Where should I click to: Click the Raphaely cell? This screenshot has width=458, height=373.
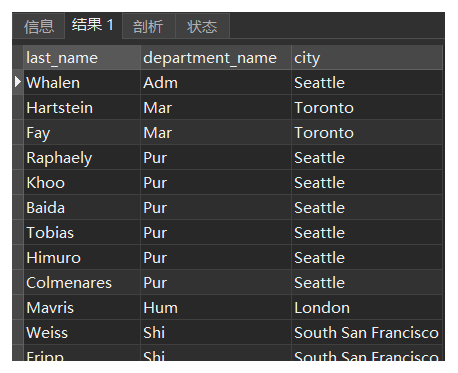pos(82,158)
